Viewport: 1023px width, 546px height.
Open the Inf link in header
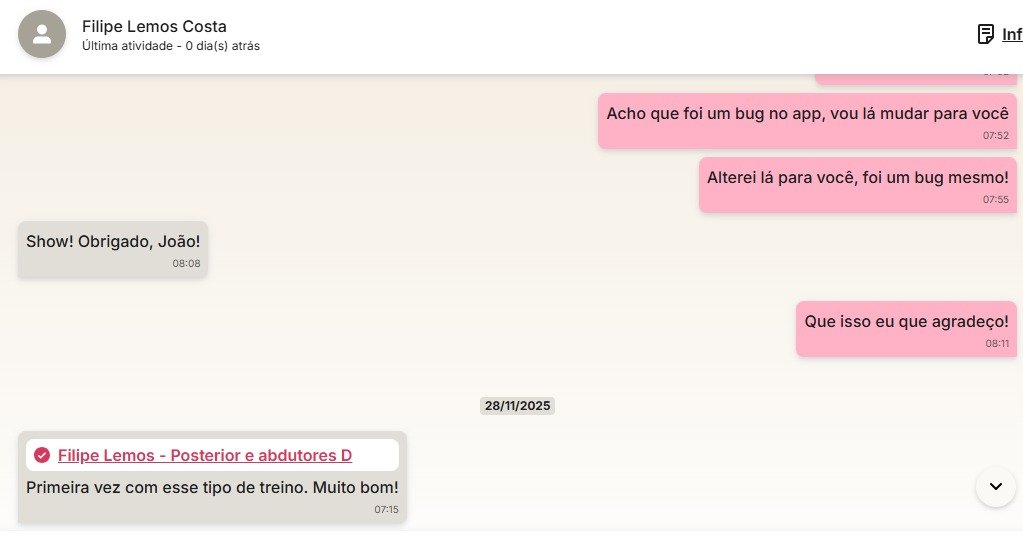coord(1012,34)
